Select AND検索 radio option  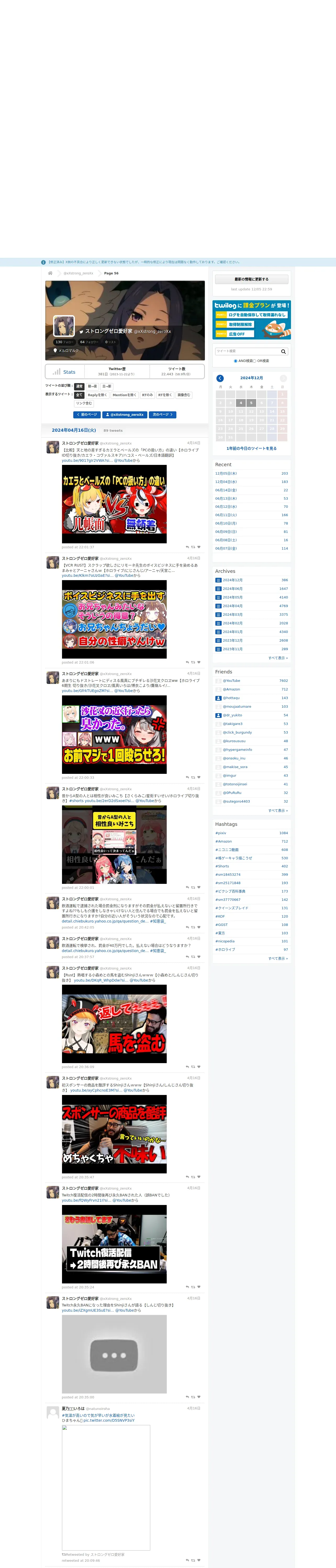pos(235,361)
